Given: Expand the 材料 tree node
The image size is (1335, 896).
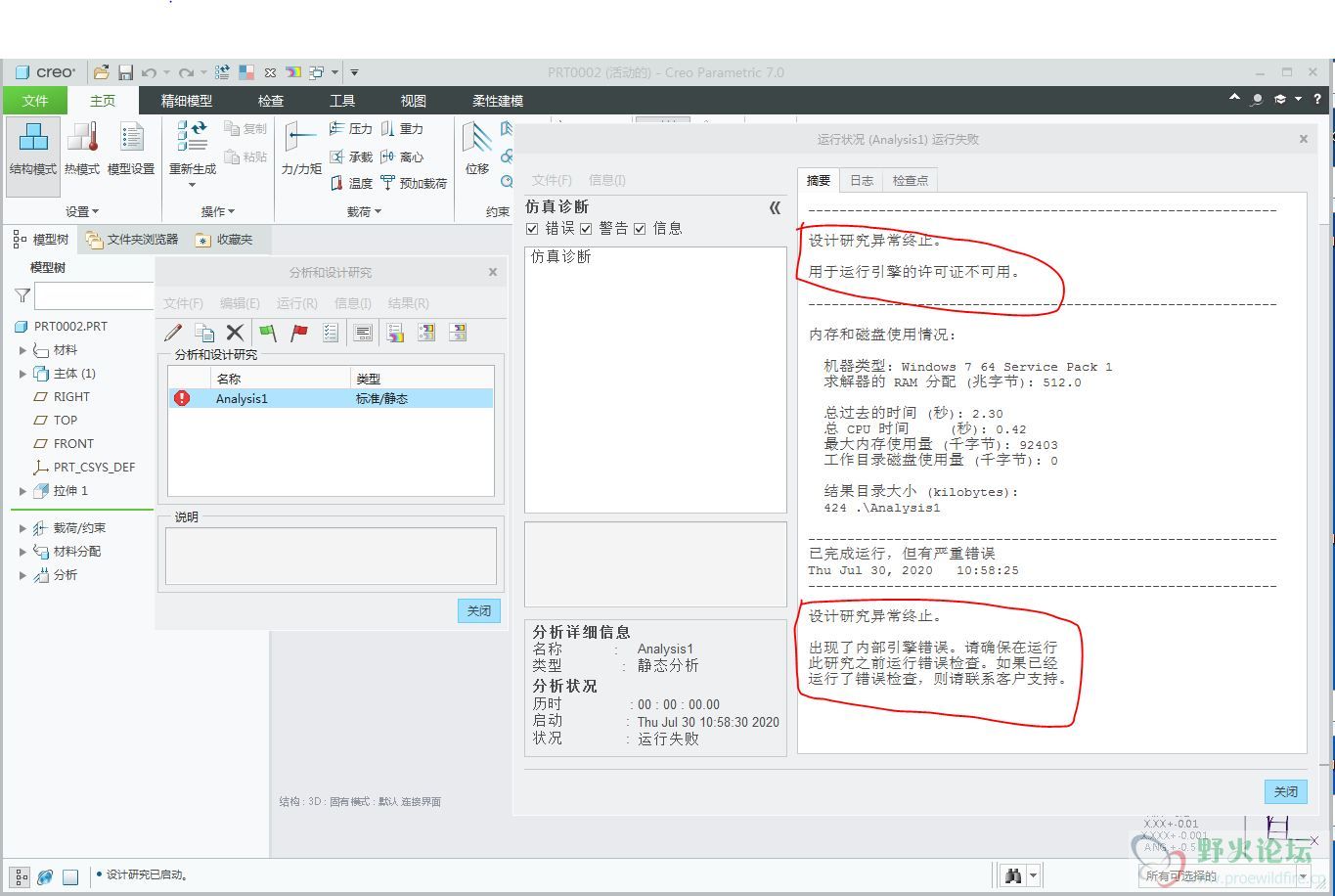Looking at the screenshot, I should pyautogui.click(x=22, y=350).
